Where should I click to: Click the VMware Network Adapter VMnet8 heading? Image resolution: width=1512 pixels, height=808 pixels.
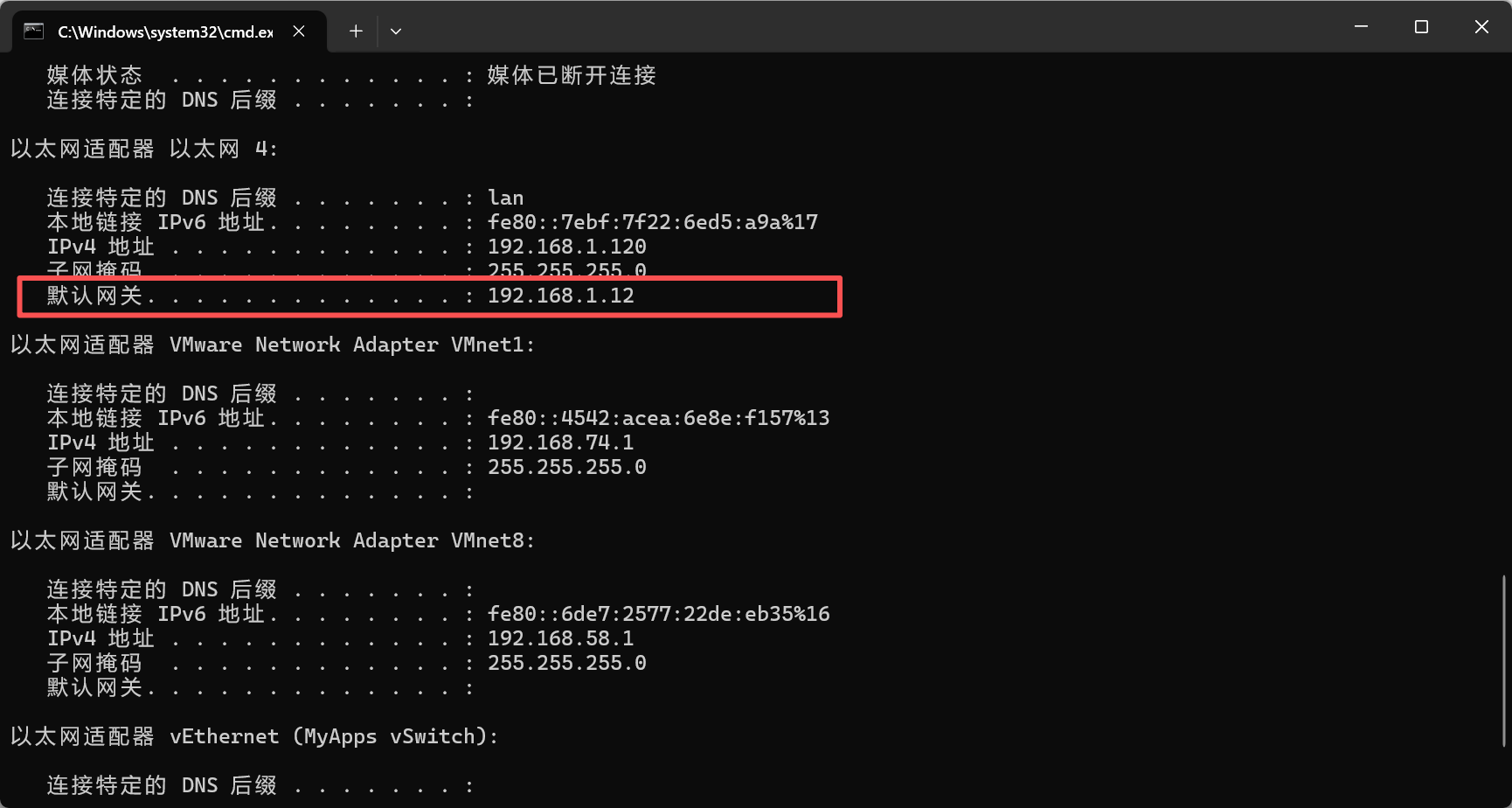(352, 540)
